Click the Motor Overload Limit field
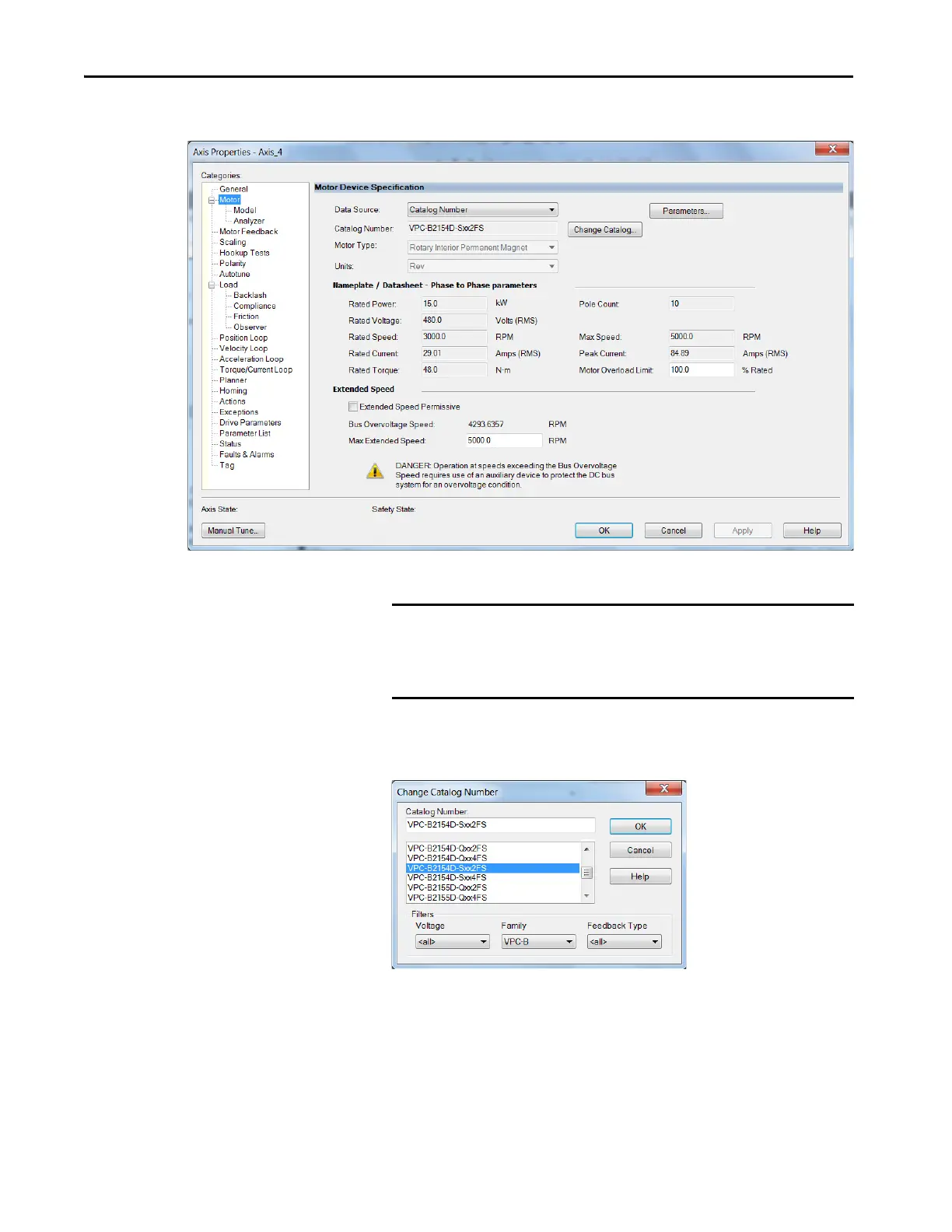952x1232 pixels. pyautogui.click(x=701, y=370)
